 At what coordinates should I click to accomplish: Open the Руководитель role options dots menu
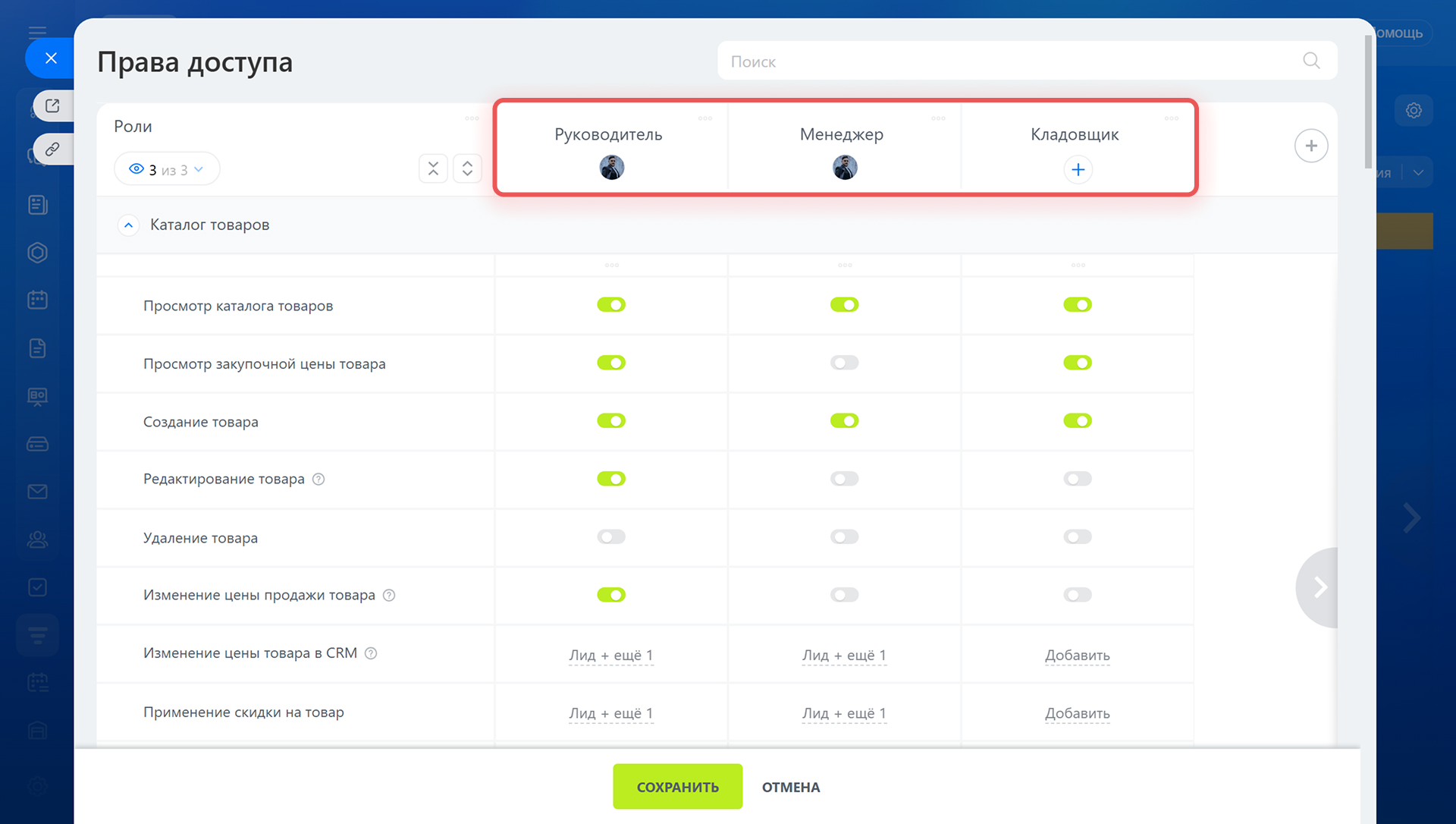click(704, 118)
